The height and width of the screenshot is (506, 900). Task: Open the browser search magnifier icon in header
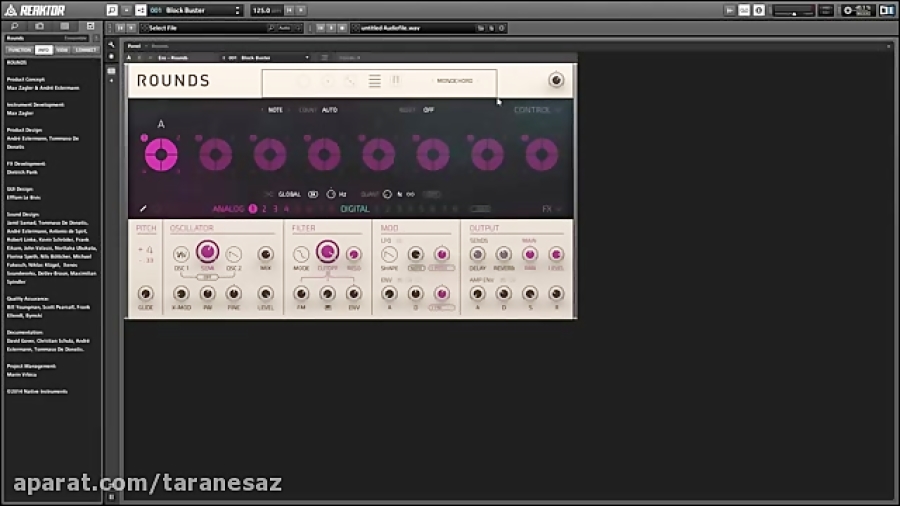pos(112,10)
